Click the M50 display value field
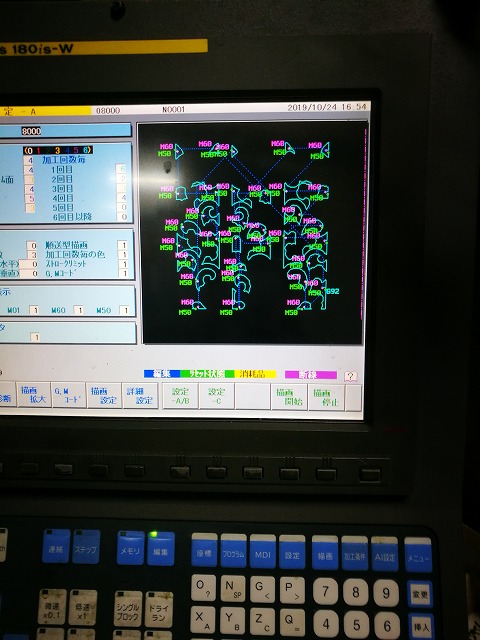Viewport: 480px width, 640px height. pyautogui.click(x=124, y=311)
